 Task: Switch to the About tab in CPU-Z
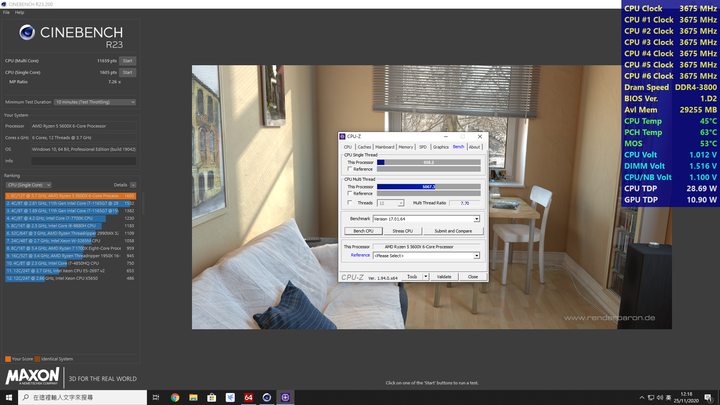click(x=474, y=147)
